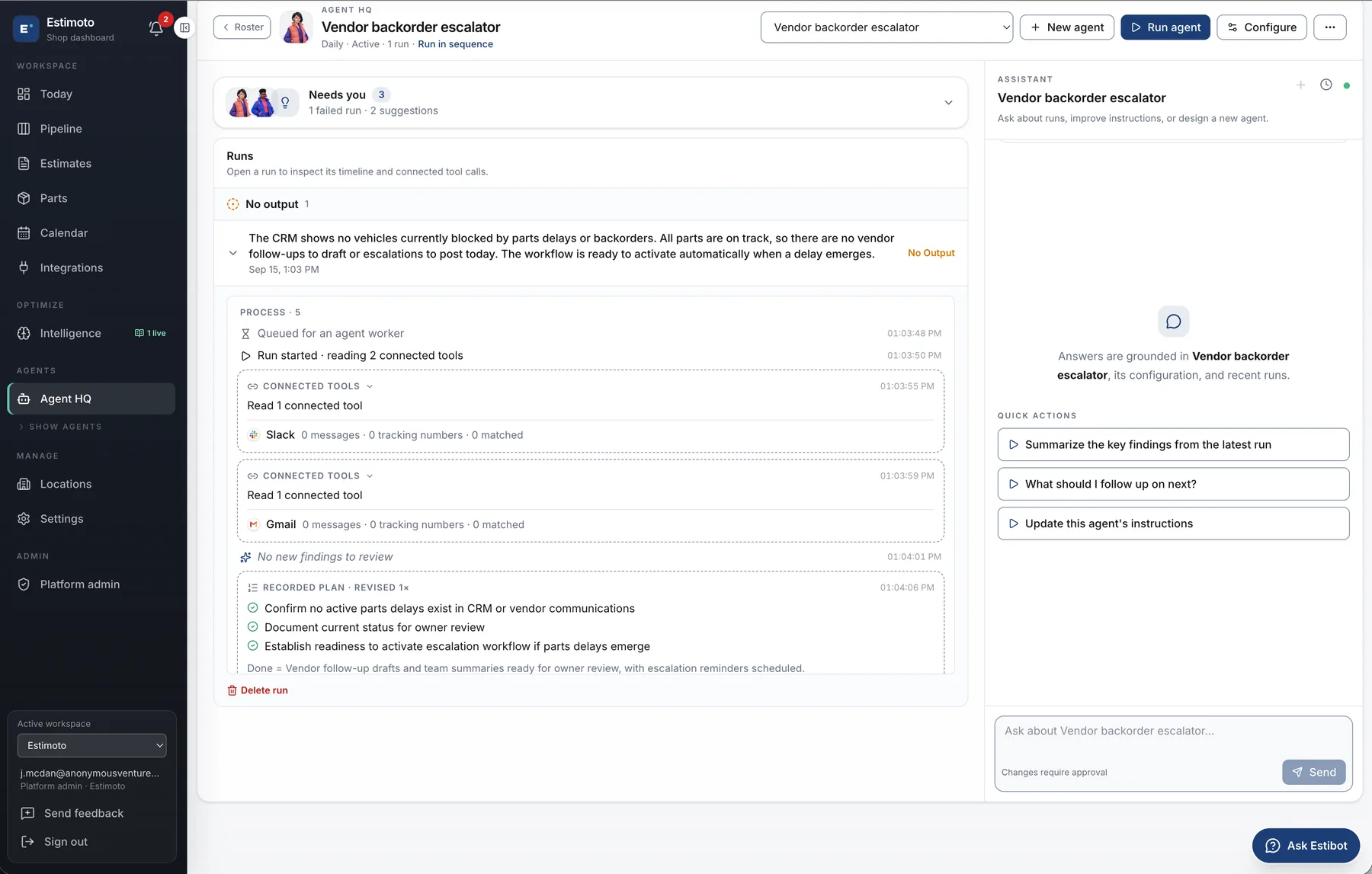Open the notifications bell

pos(156,28)
